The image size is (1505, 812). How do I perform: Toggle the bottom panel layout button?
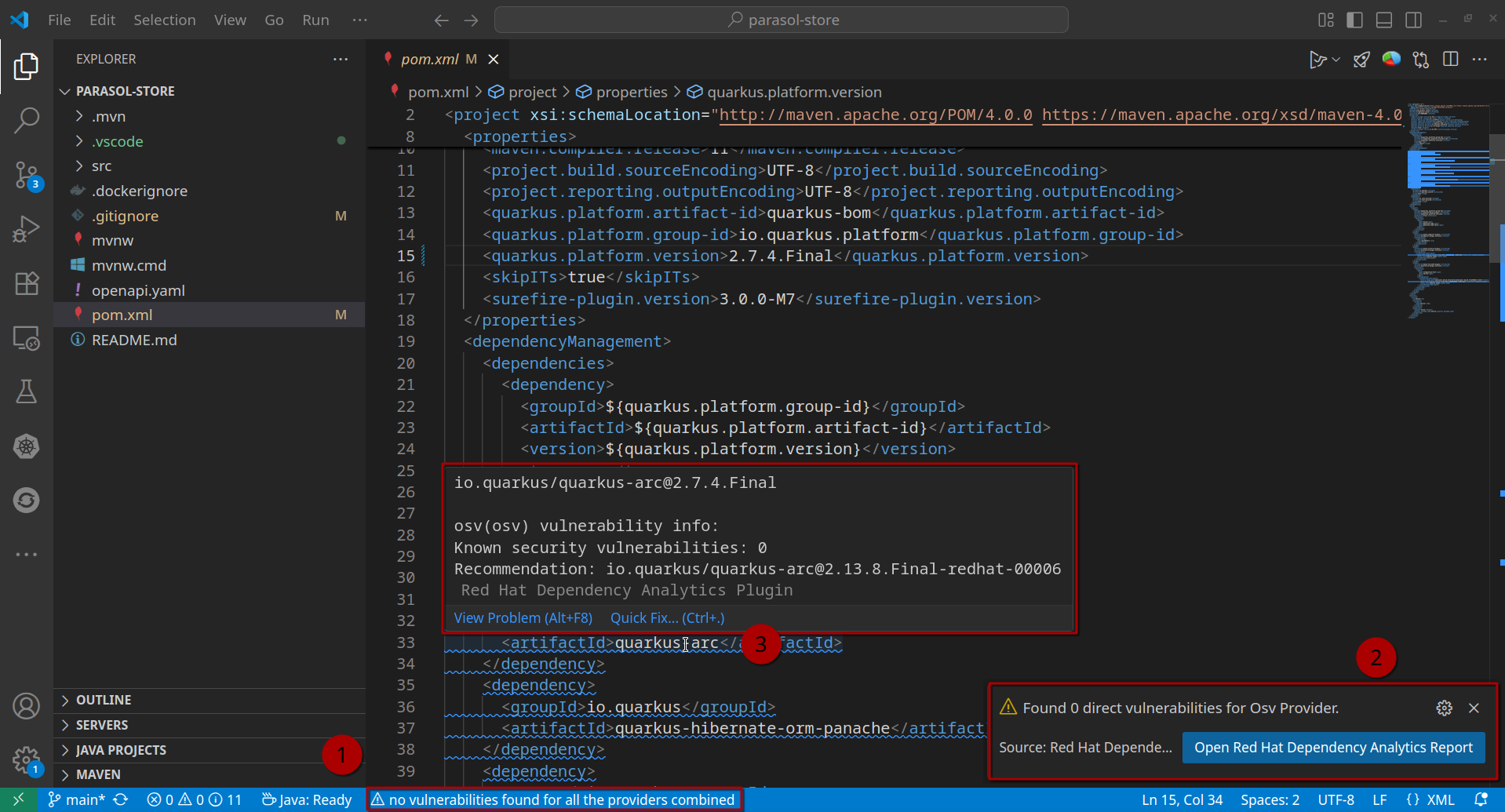click(1384, 20)
